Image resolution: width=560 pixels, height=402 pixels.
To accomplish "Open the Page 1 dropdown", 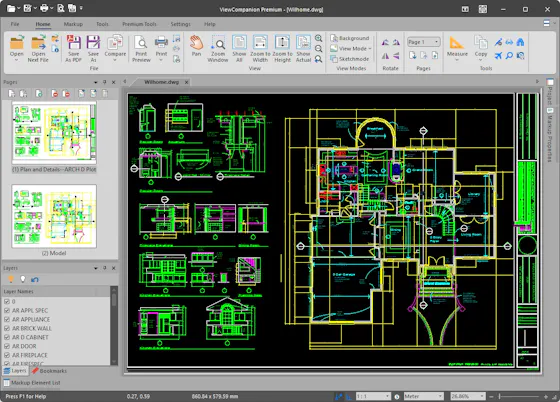I will (x=424, y=42).
